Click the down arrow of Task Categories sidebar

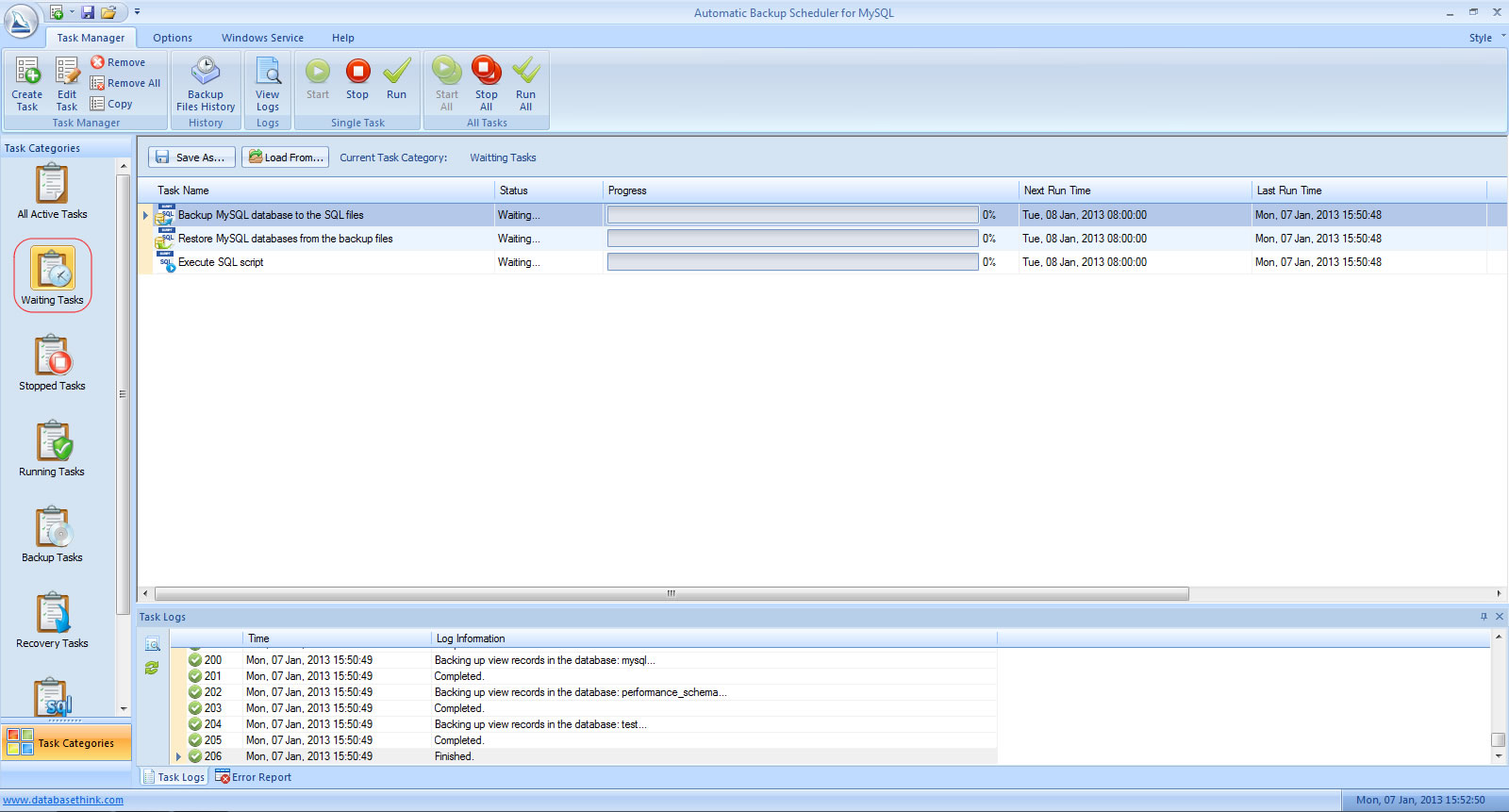click(x=124, y=709)
